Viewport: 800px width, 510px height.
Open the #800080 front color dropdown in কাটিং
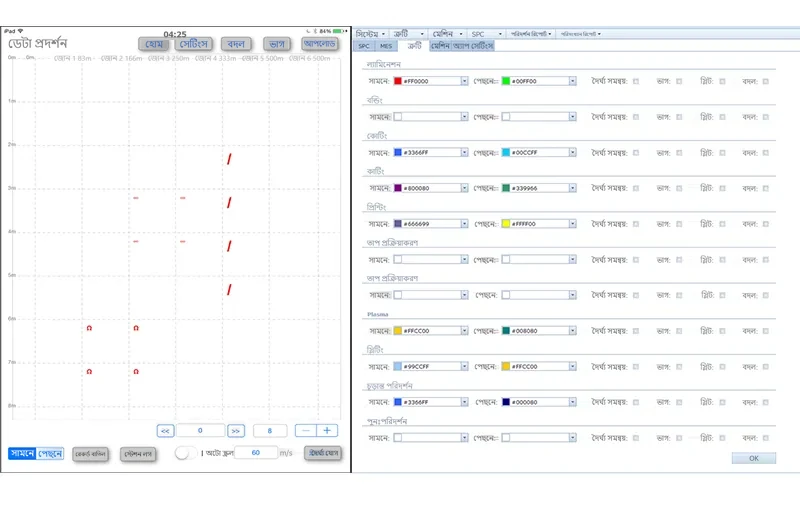(x=464, y=188)
